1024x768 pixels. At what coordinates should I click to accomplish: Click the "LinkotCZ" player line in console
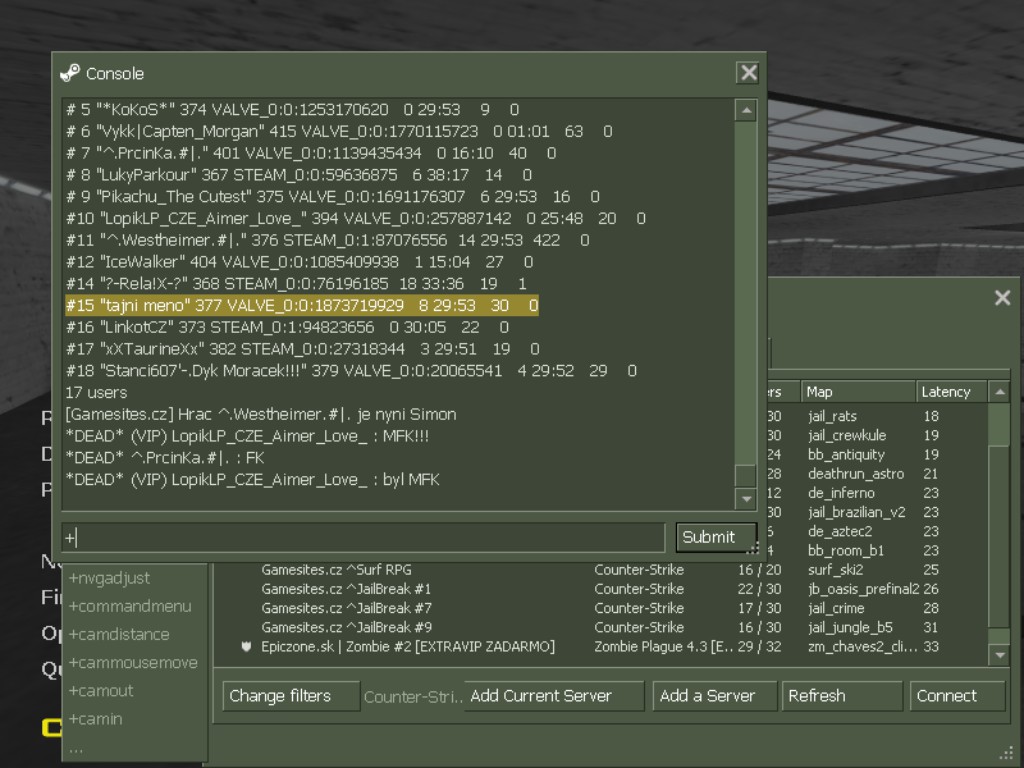click(x=287, y=327)
